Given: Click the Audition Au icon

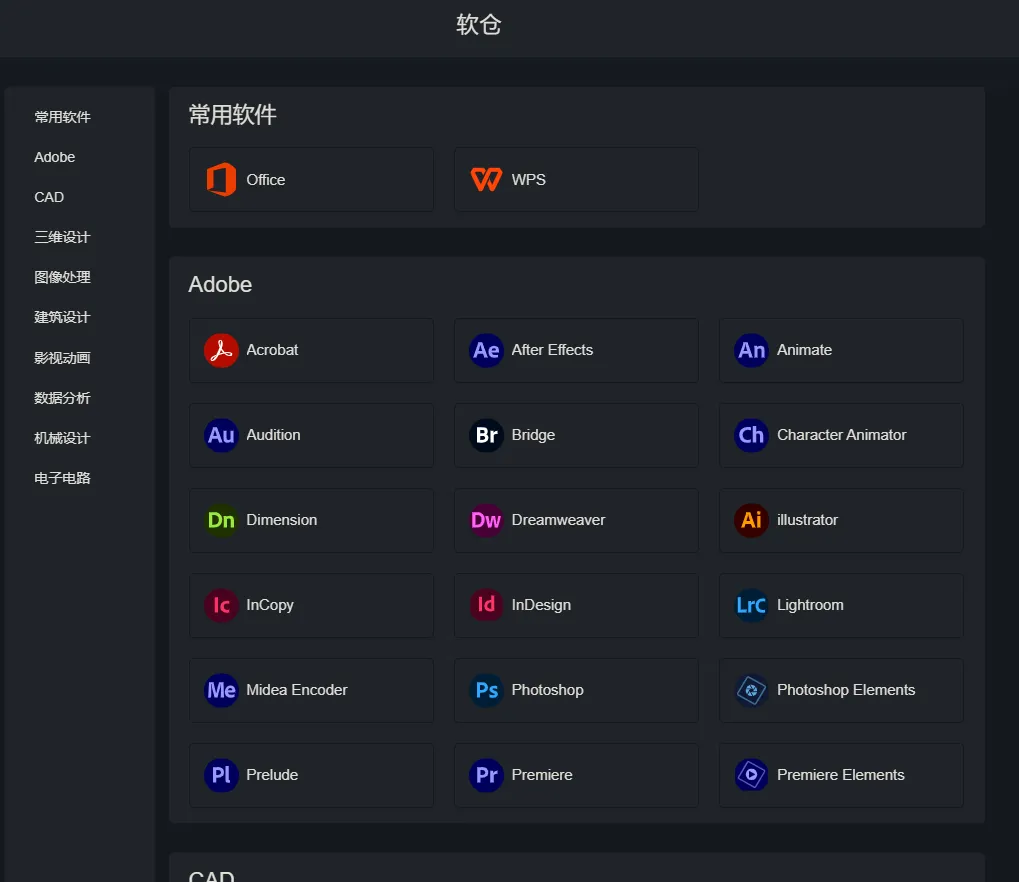Looking at the screenshot, I should coord(221,435).
